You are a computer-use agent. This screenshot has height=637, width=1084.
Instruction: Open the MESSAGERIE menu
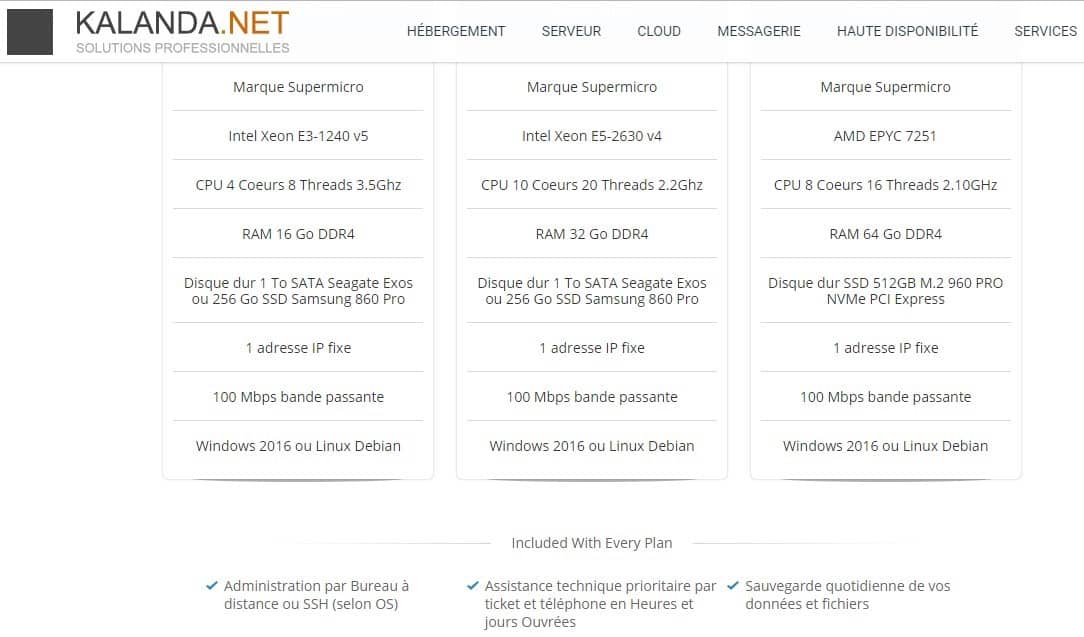(x=758, y=31)
